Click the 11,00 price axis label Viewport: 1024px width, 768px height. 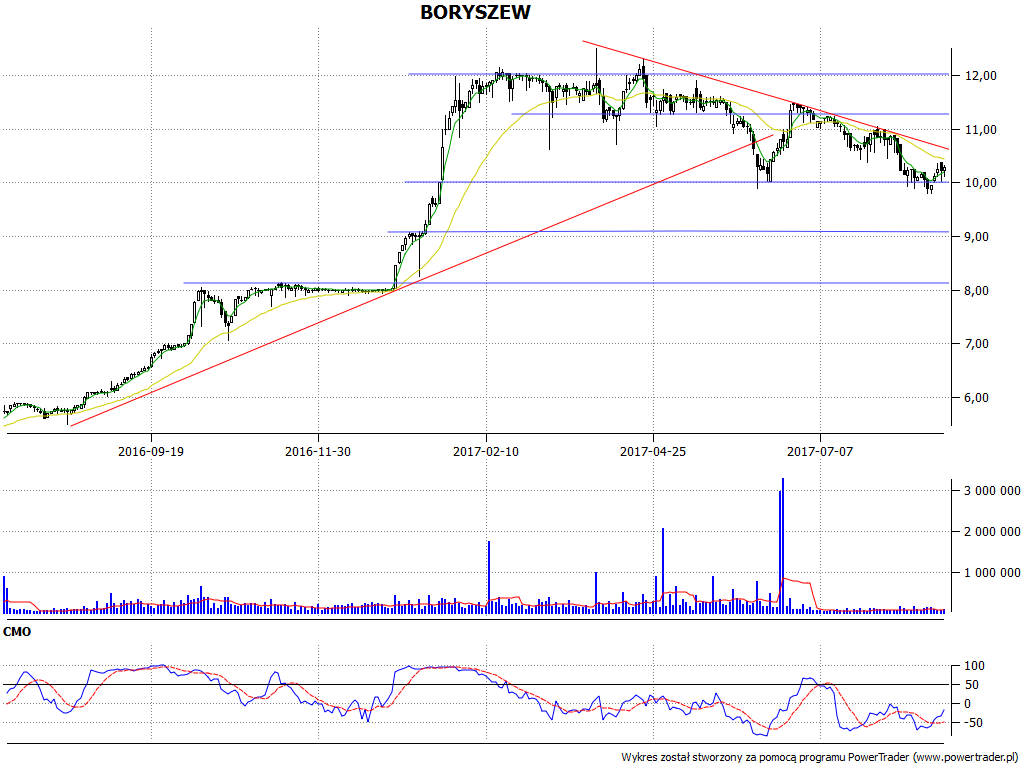(981, 130)
